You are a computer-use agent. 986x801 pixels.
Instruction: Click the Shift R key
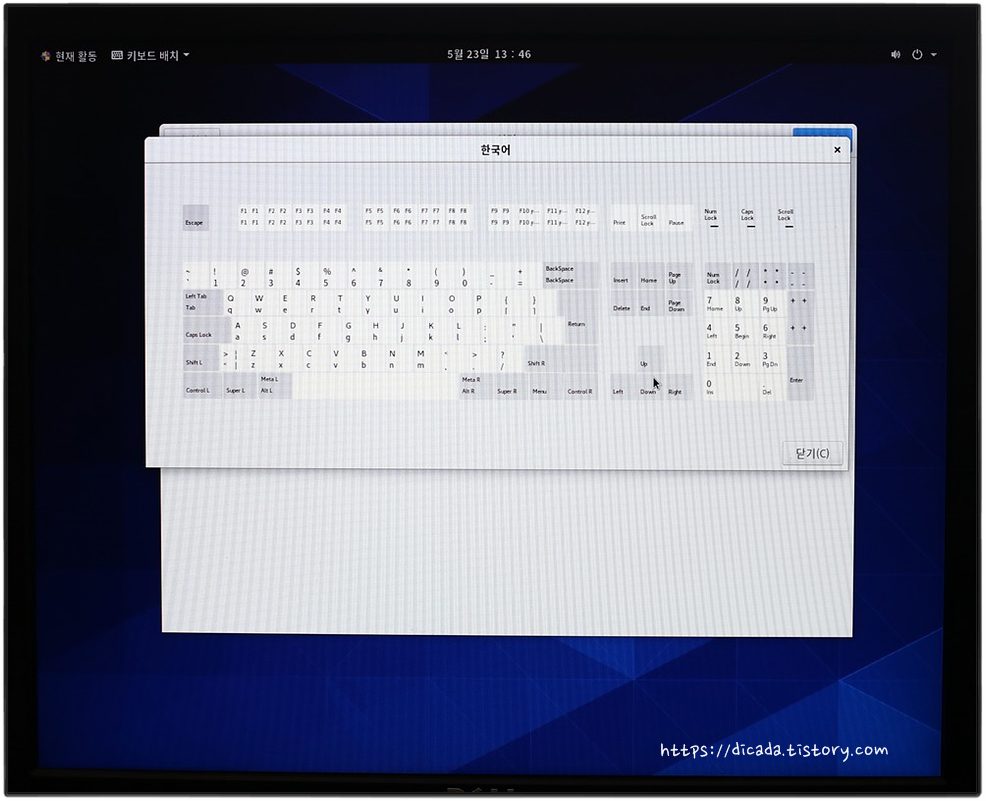(561, 358)
